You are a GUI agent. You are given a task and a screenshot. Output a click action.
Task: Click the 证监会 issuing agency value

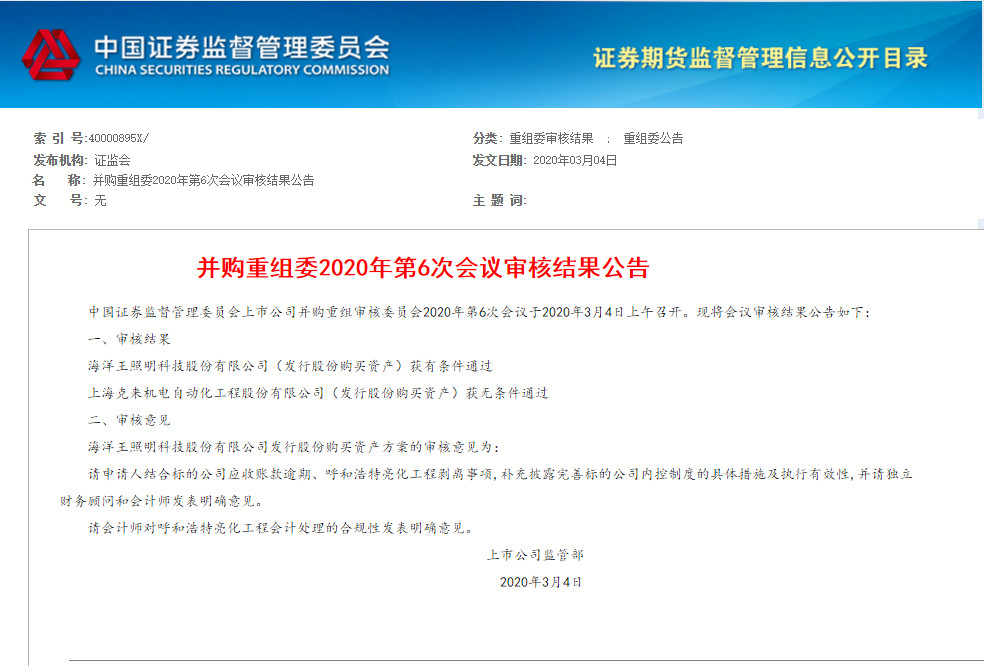pyautogui.click(x=112, y=160)
